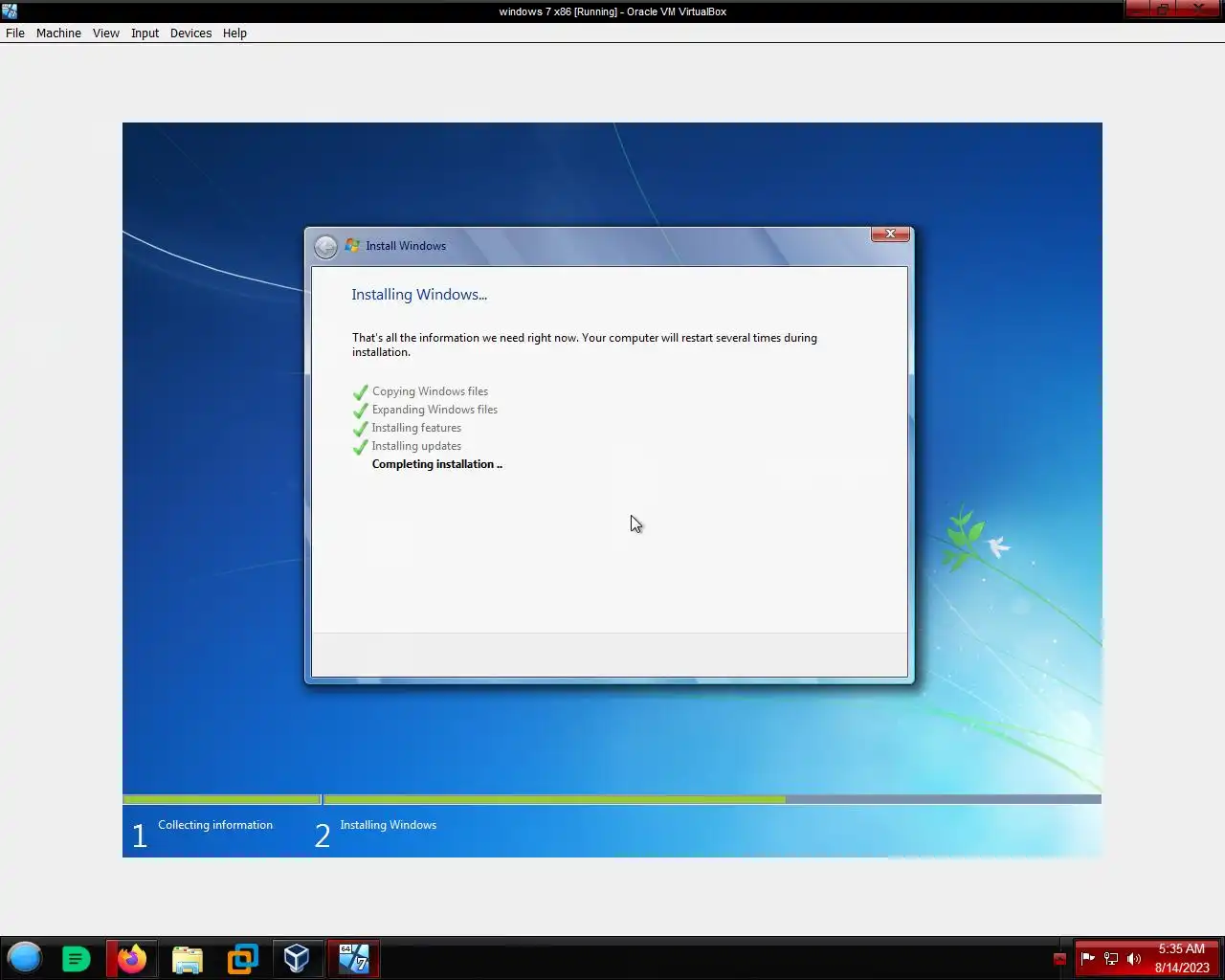
Task: Close the Install Windows dialog
Action: pyautogui.click(x=890, y=234)
